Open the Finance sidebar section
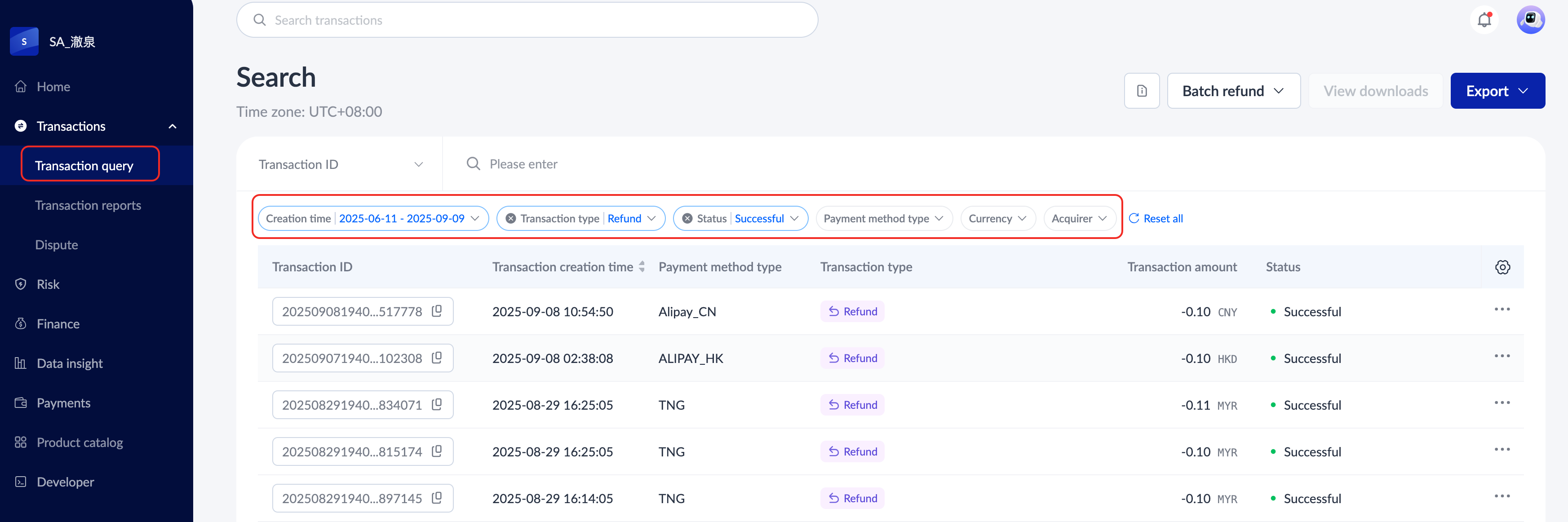This screenshot has height=522, width=1568. pos(58,323)
